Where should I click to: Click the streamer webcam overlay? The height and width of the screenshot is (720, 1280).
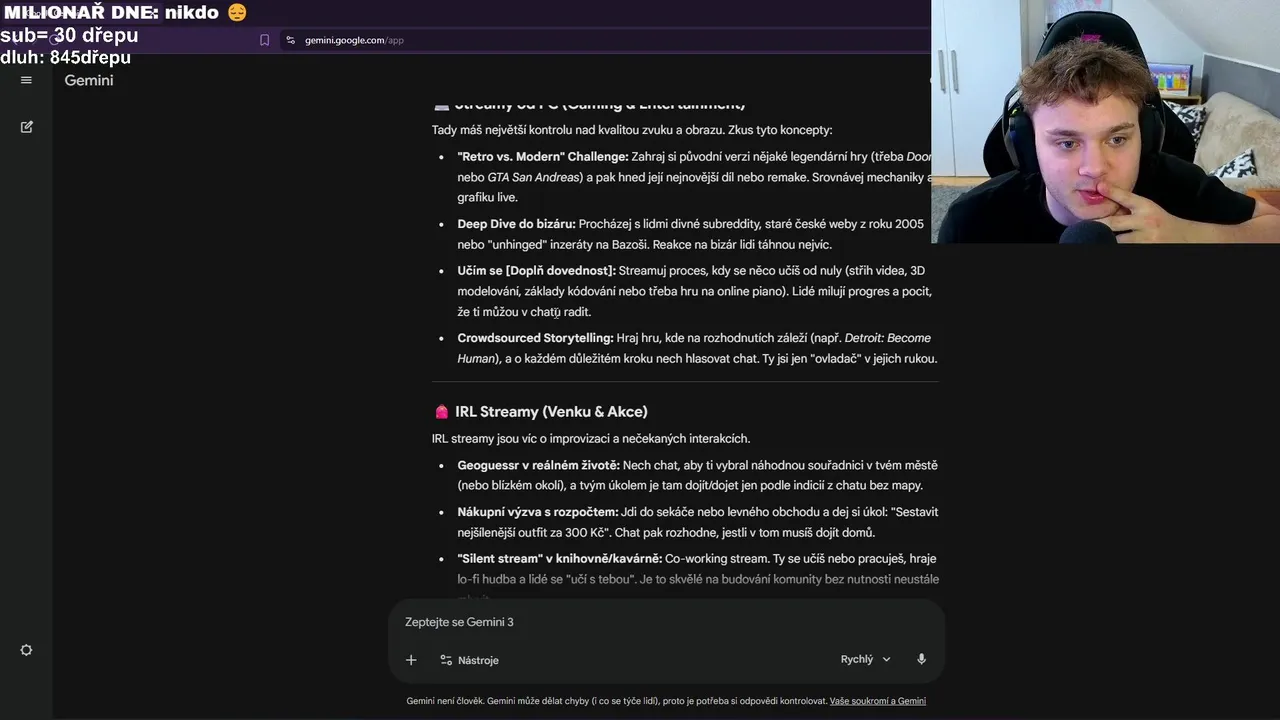1105,121
